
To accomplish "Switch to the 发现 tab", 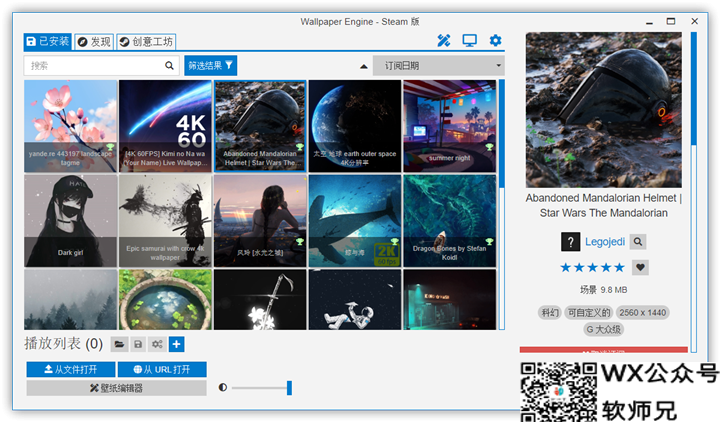I will pyautogui.click(x=94, y=42).
